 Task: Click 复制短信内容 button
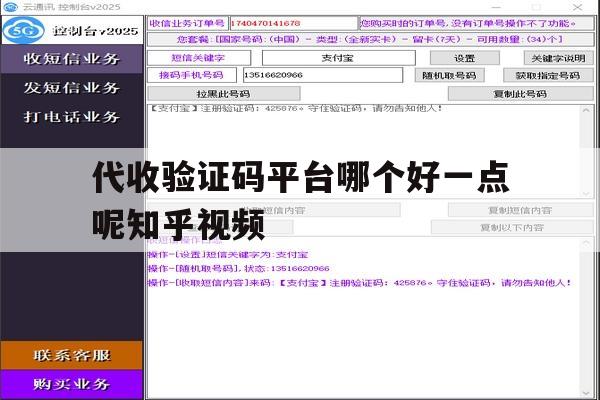pos(520,210)
